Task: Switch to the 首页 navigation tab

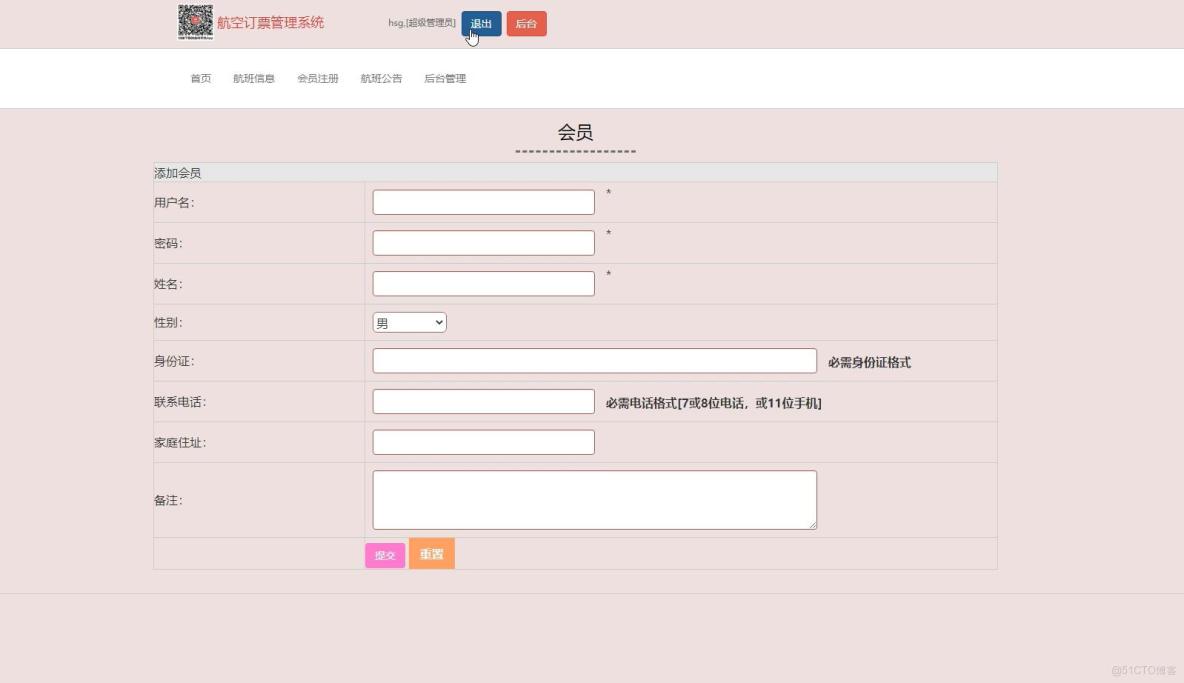Action: (x=200, y=78)
